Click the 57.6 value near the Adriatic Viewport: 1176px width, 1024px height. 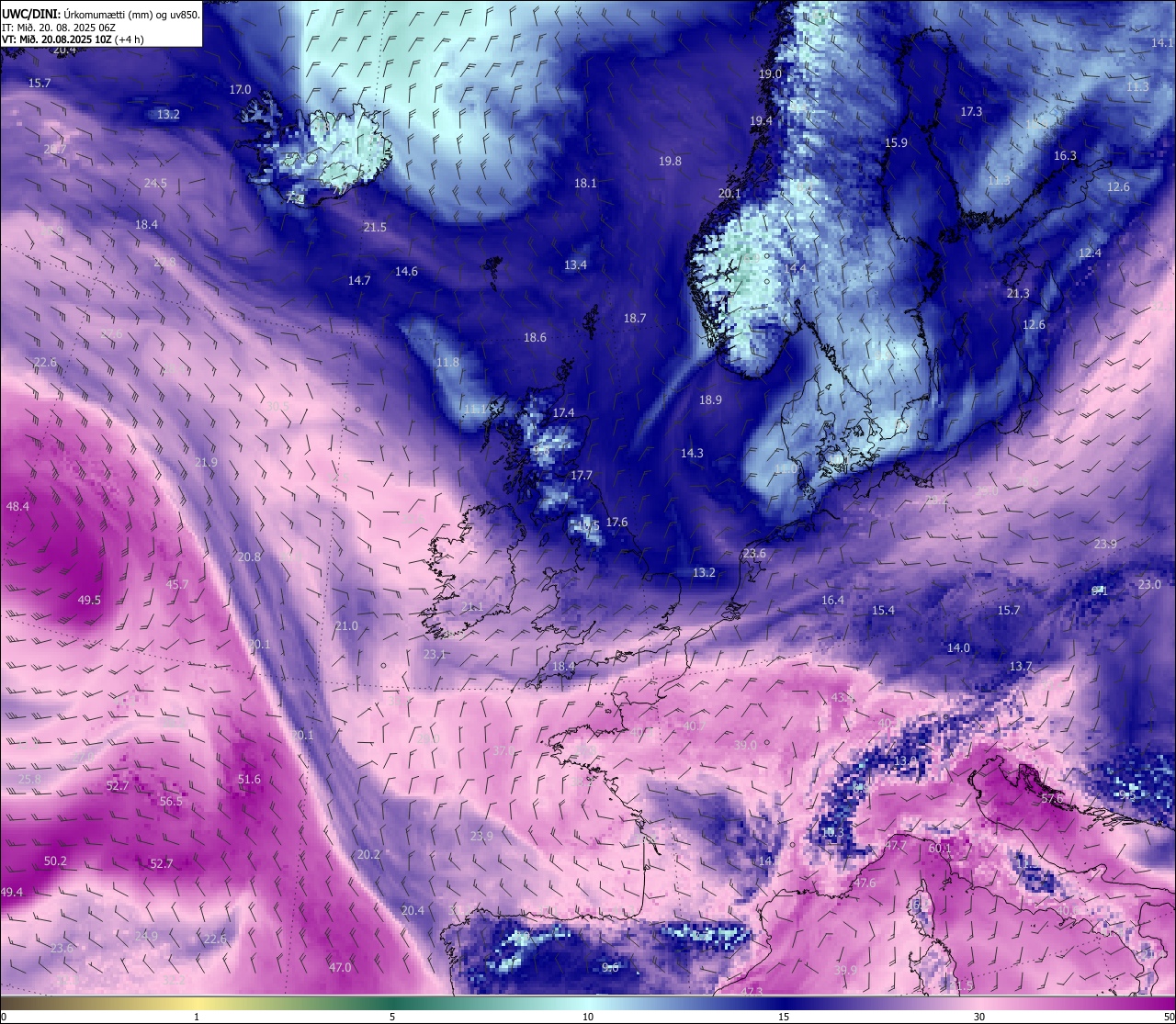[1052, 799]
